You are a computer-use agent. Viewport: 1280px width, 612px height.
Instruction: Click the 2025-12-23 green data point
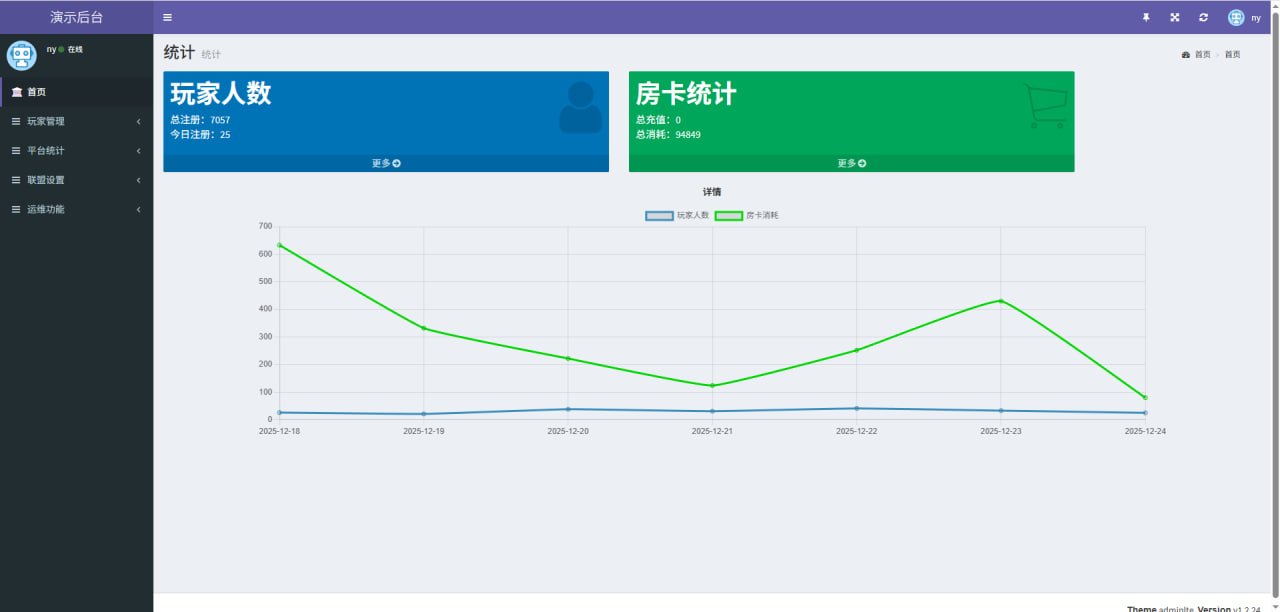click(1000, 301)
